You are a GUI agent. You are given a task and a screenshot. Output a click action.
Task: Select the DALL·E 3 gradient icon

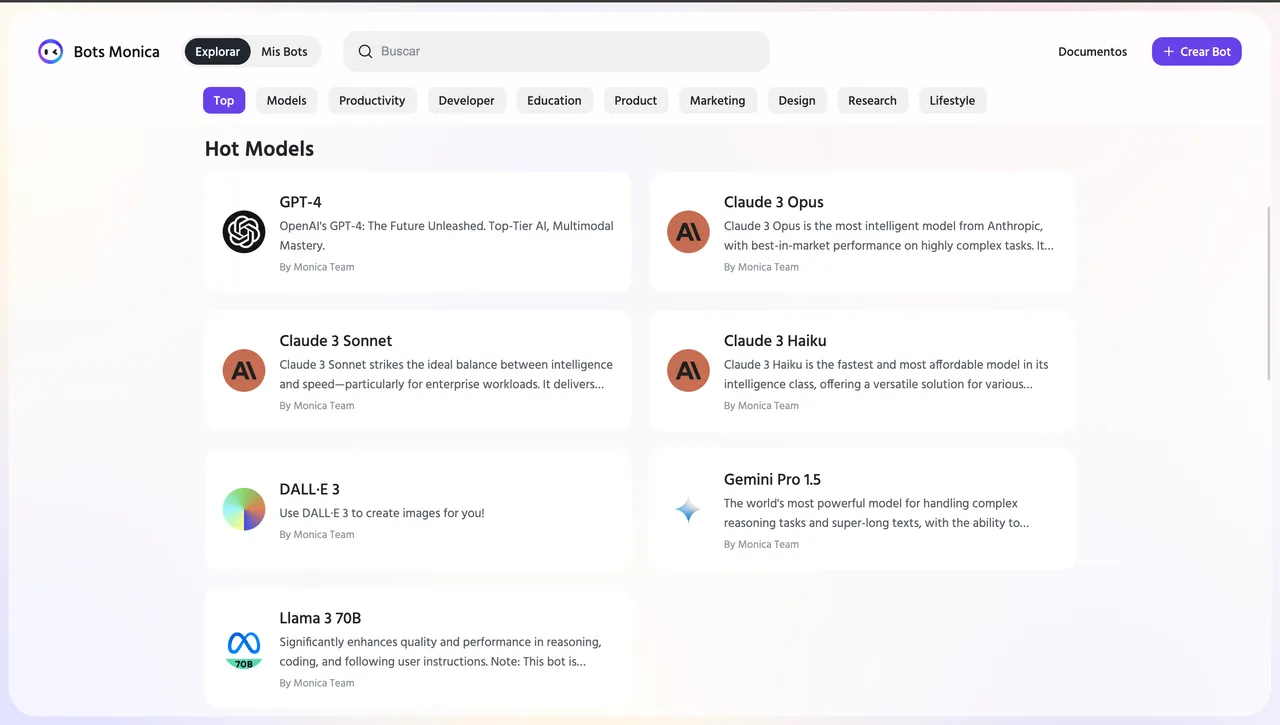(x=244, y=509)
